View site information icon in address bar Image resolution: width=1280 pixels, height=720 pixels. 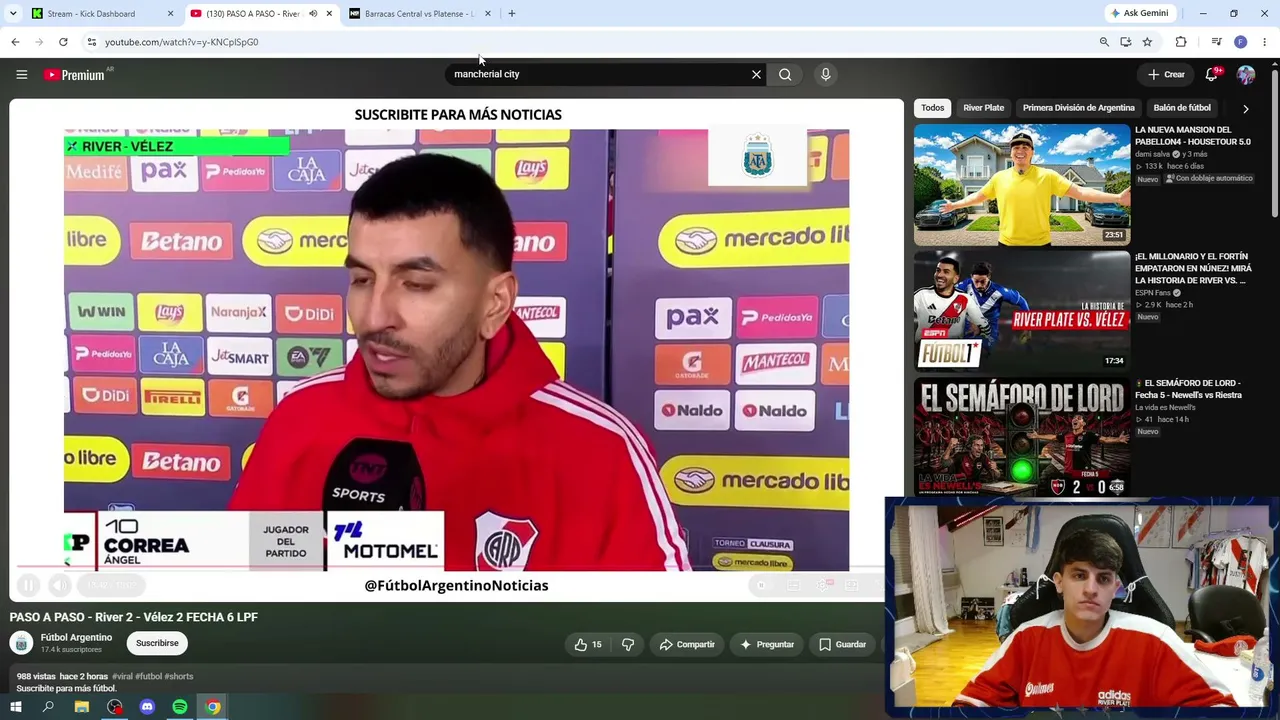[91, 42]
